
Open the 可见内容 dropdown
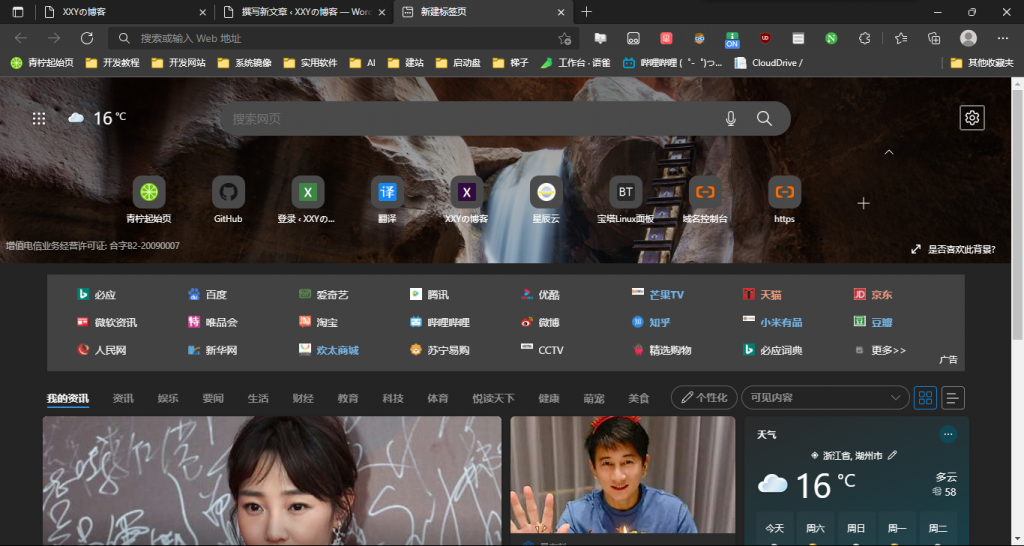pos(824,398)
